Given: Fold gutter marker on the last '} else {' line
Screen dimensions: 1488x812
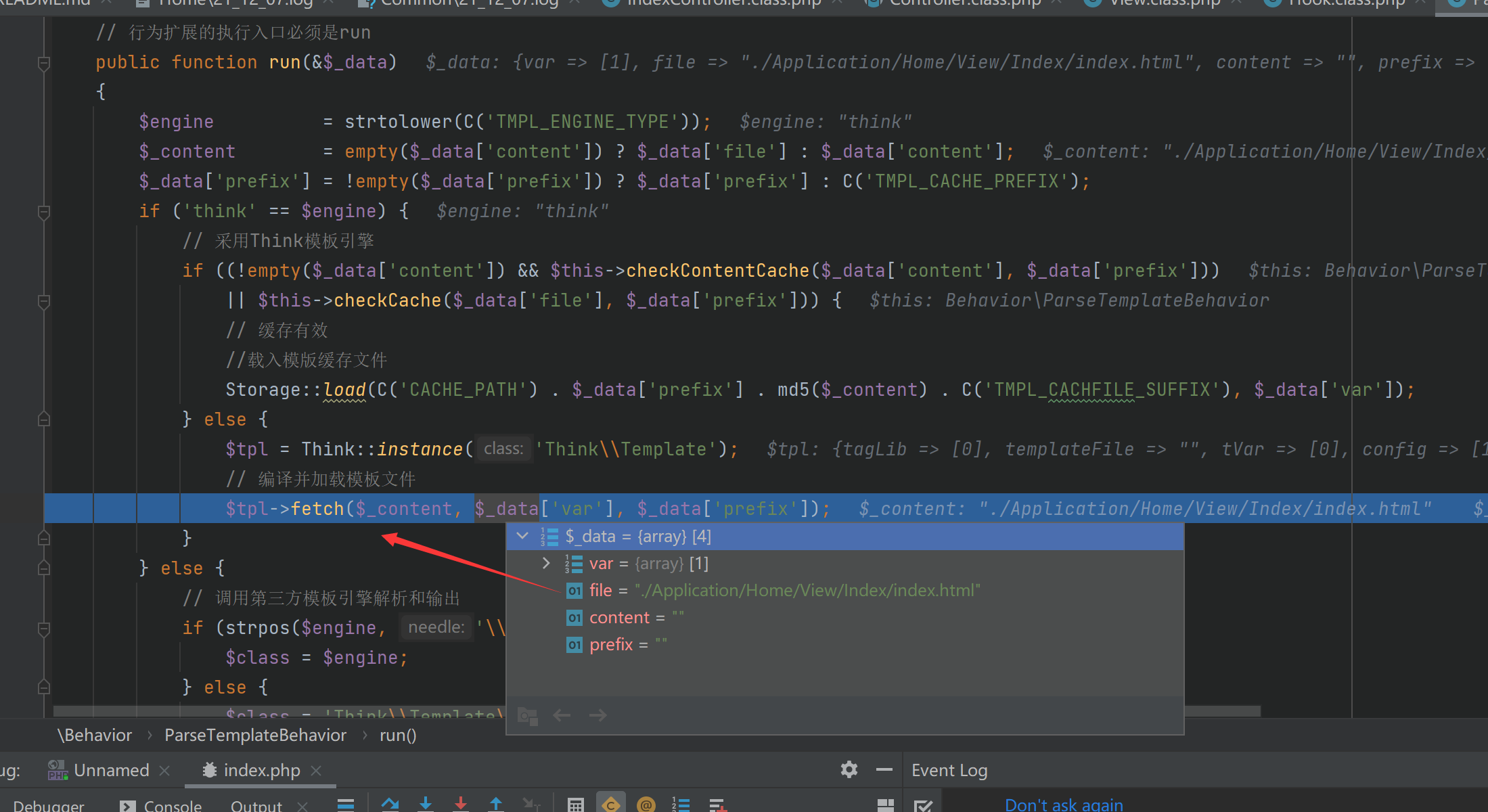Looking at the screenshot, I should tap(44, 687).
